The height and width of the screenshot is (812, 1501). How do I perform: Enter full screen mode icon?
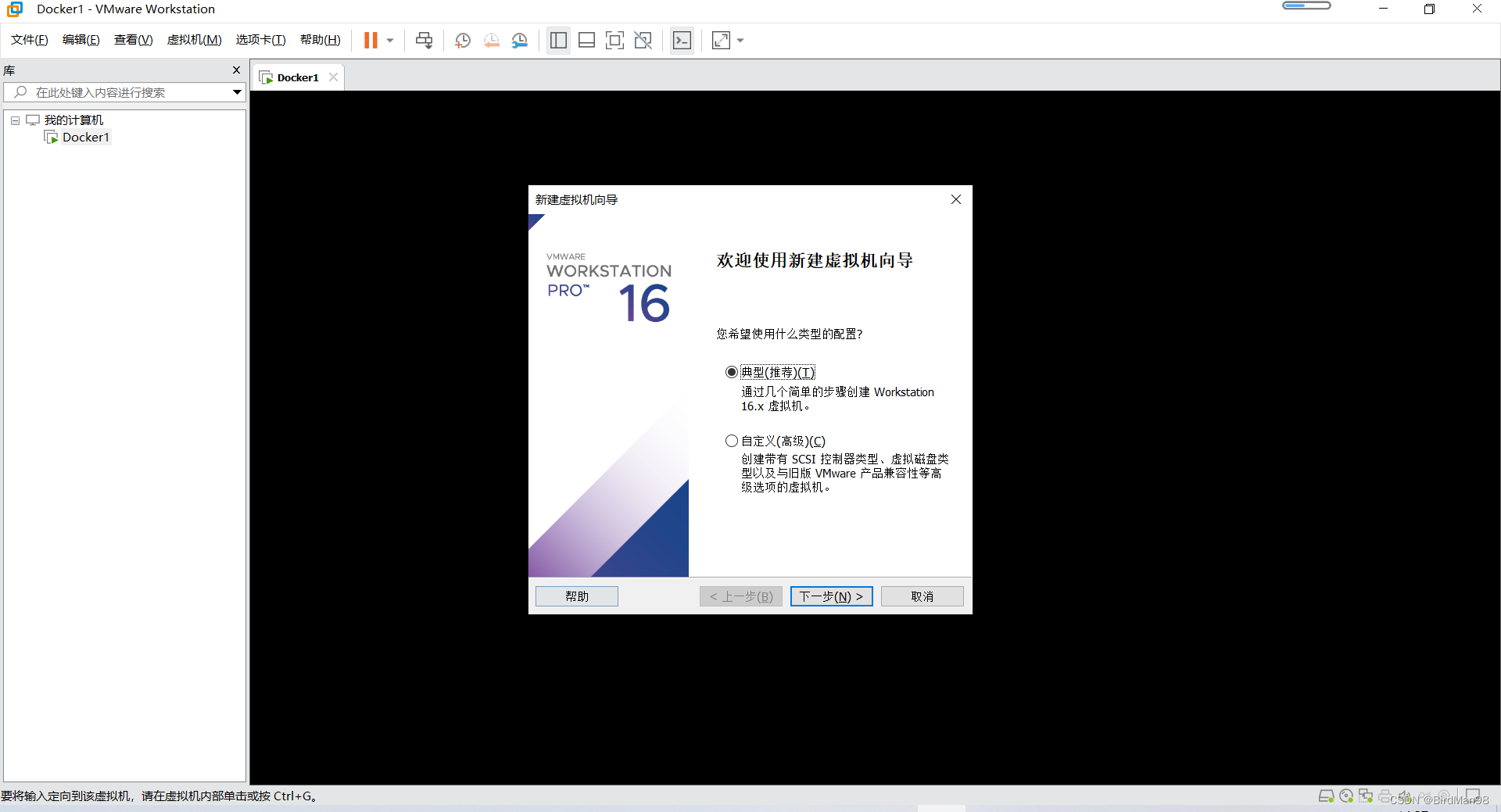(x=614, y=40)
